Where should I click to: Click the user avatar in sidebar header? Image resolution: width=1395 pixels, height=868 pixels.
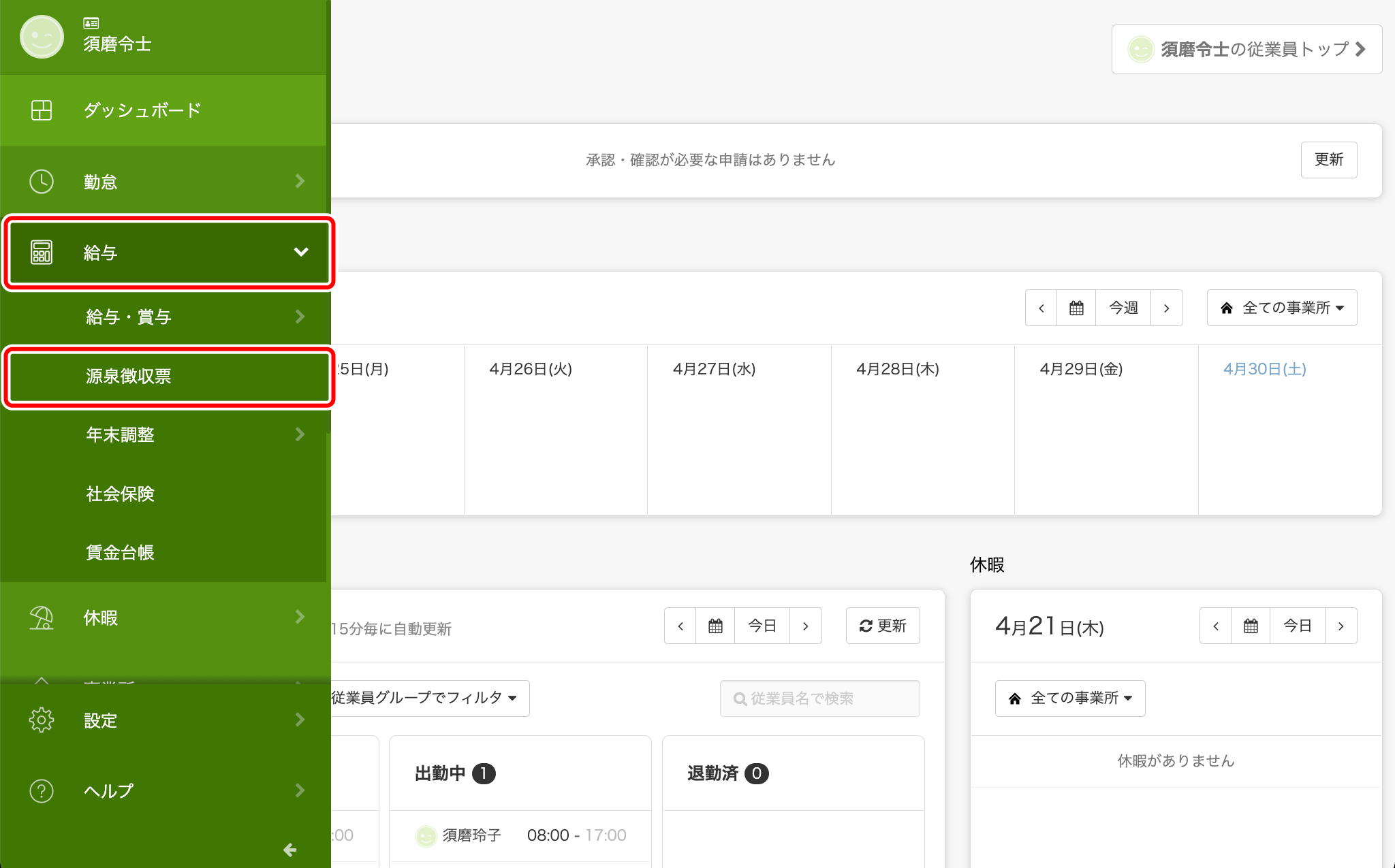(42, 37)
